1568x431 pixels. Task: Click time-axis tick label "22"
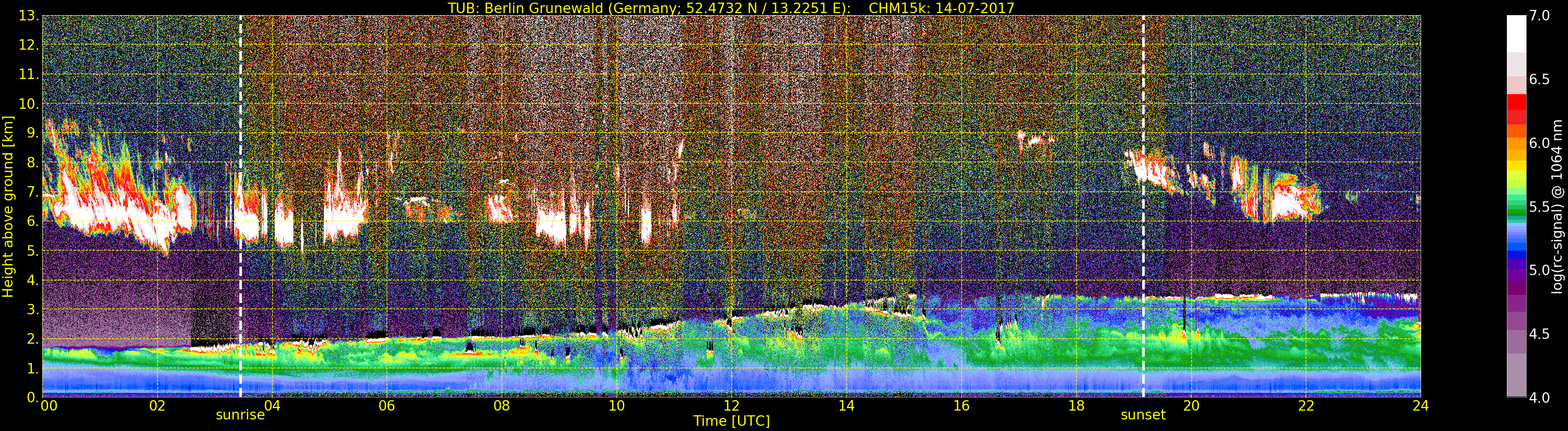[1306, 405]
